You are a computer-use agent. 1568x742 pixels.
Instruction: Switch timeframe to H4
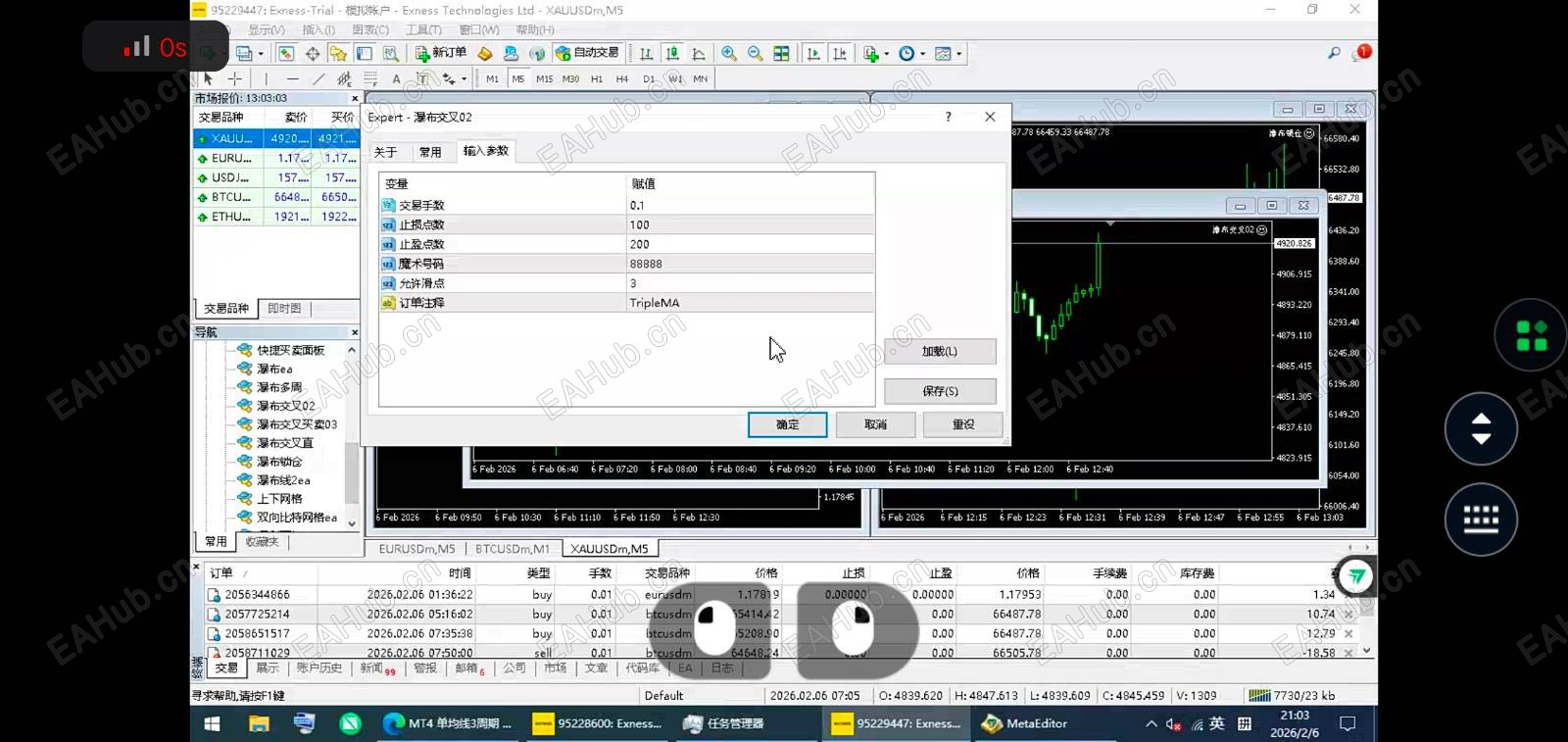pos(622,78)
